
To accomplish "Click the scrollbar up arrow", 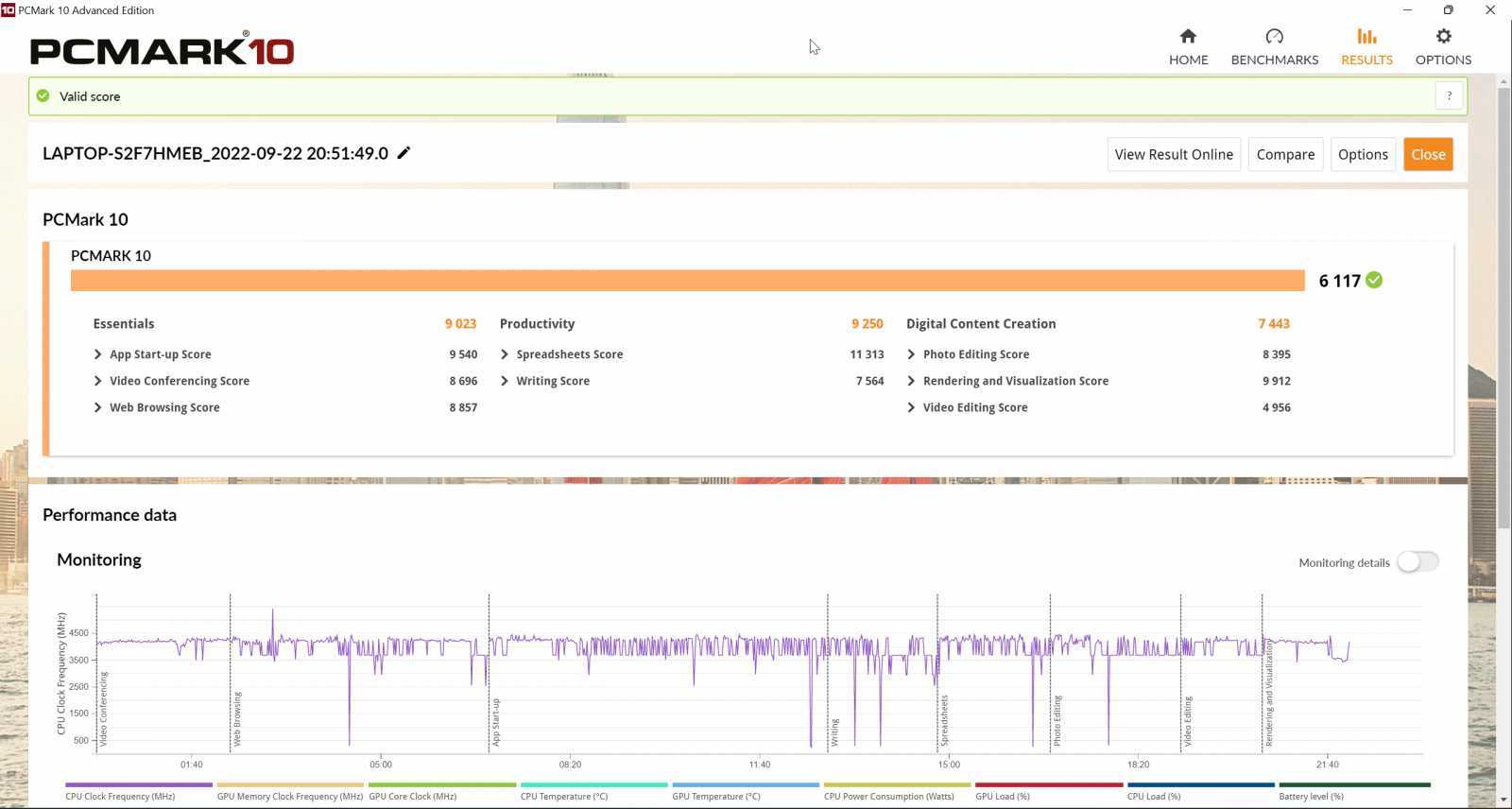I will [x=1503, y=80].
